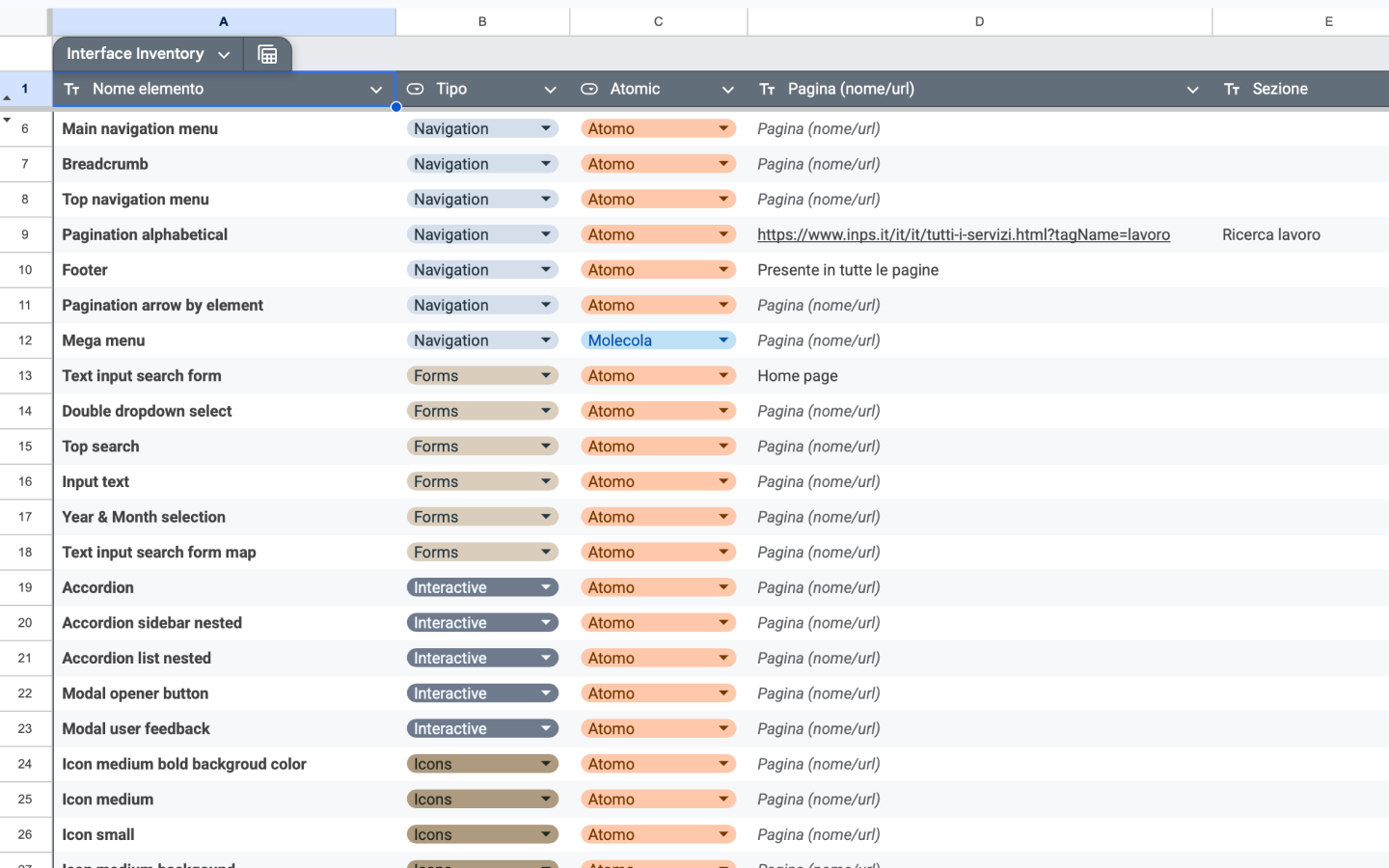
Task: Select the Interface Inventory table name
Action: (135, 54)
